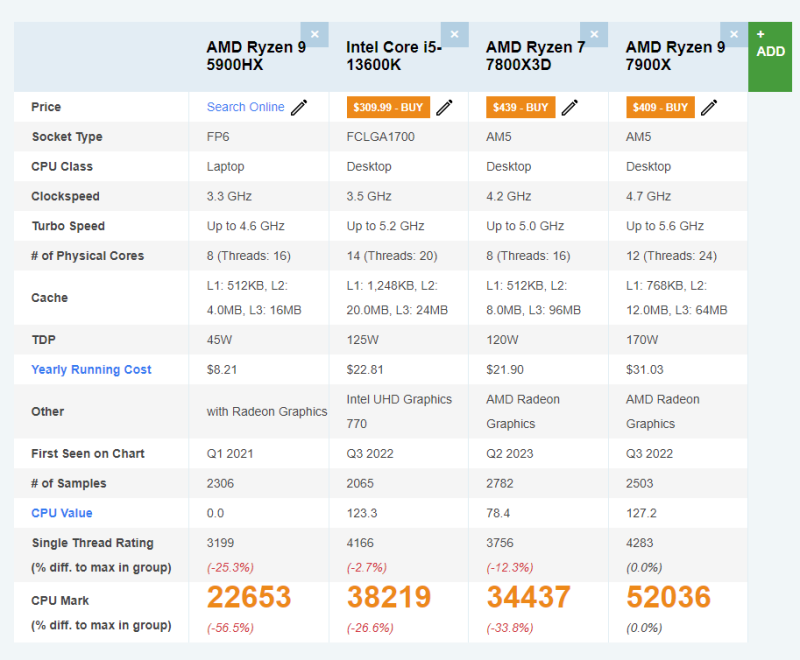Remove Intel Core i5-13600K column
This screenshot has height=660, width=800.
455,34
